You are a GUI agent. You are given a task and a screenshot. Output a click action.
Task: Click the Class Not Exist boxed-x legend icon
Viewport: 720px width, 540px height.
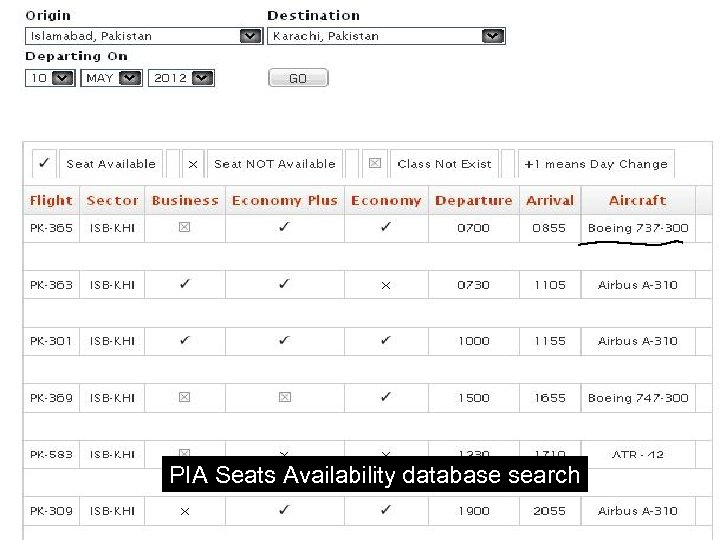click(375, 163)
